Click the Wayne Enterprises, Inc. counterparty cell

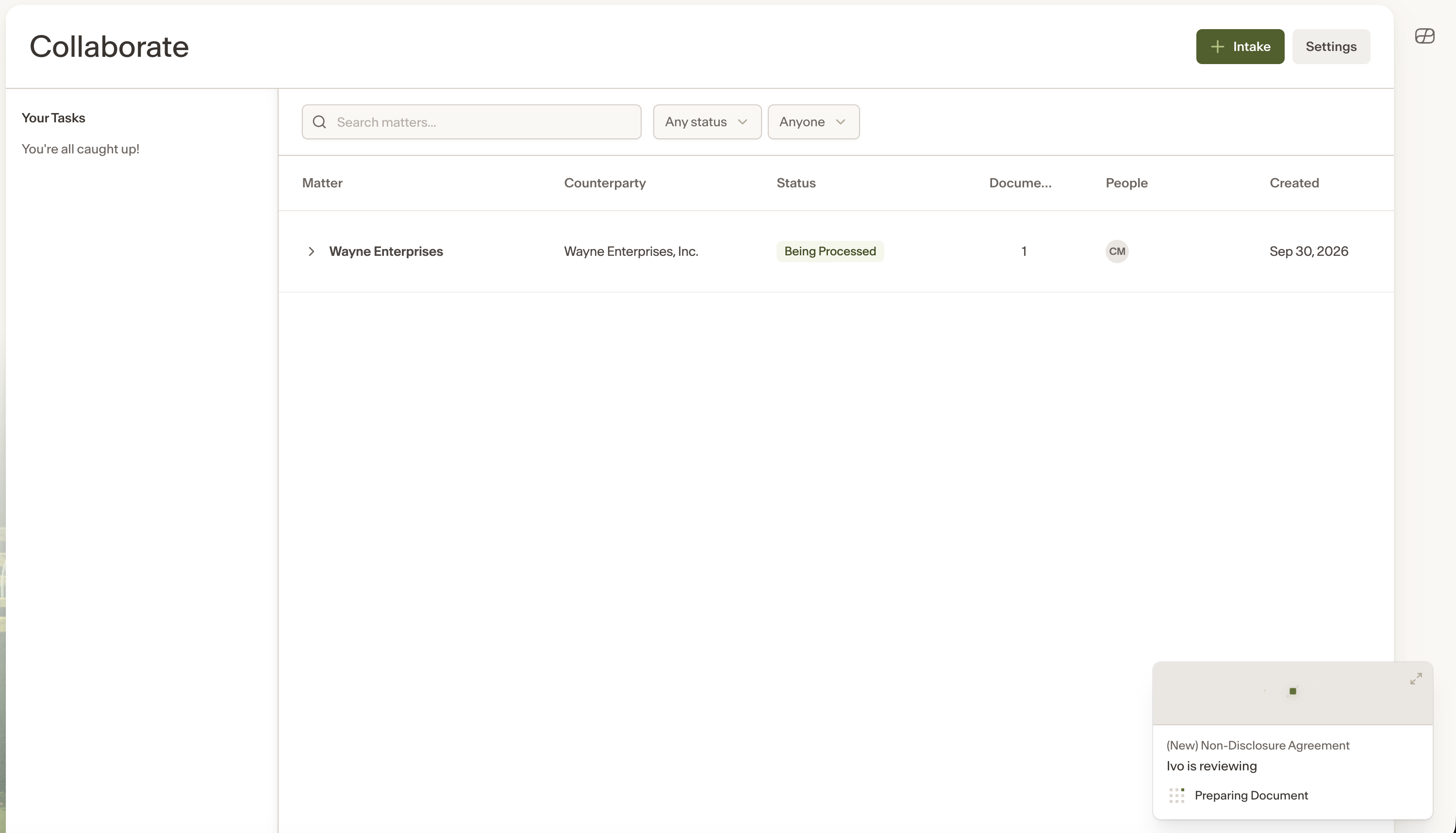click(x=631, y=251)
